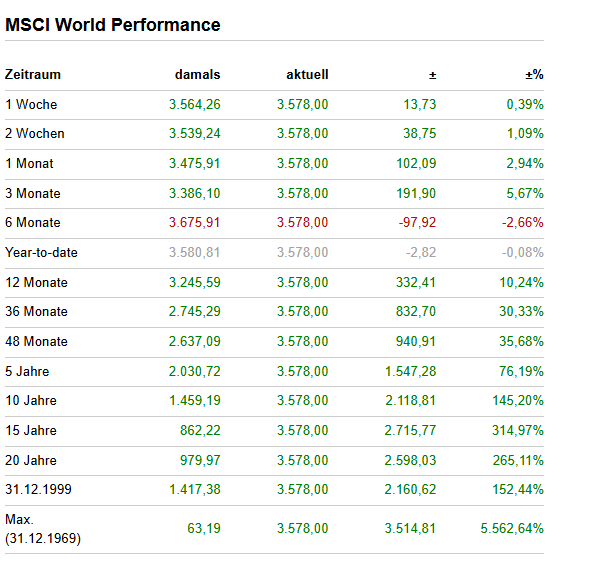
Task: Click the Max. percentage 5.562,64%
Action: pyautogui.click(x=512, y=529)
